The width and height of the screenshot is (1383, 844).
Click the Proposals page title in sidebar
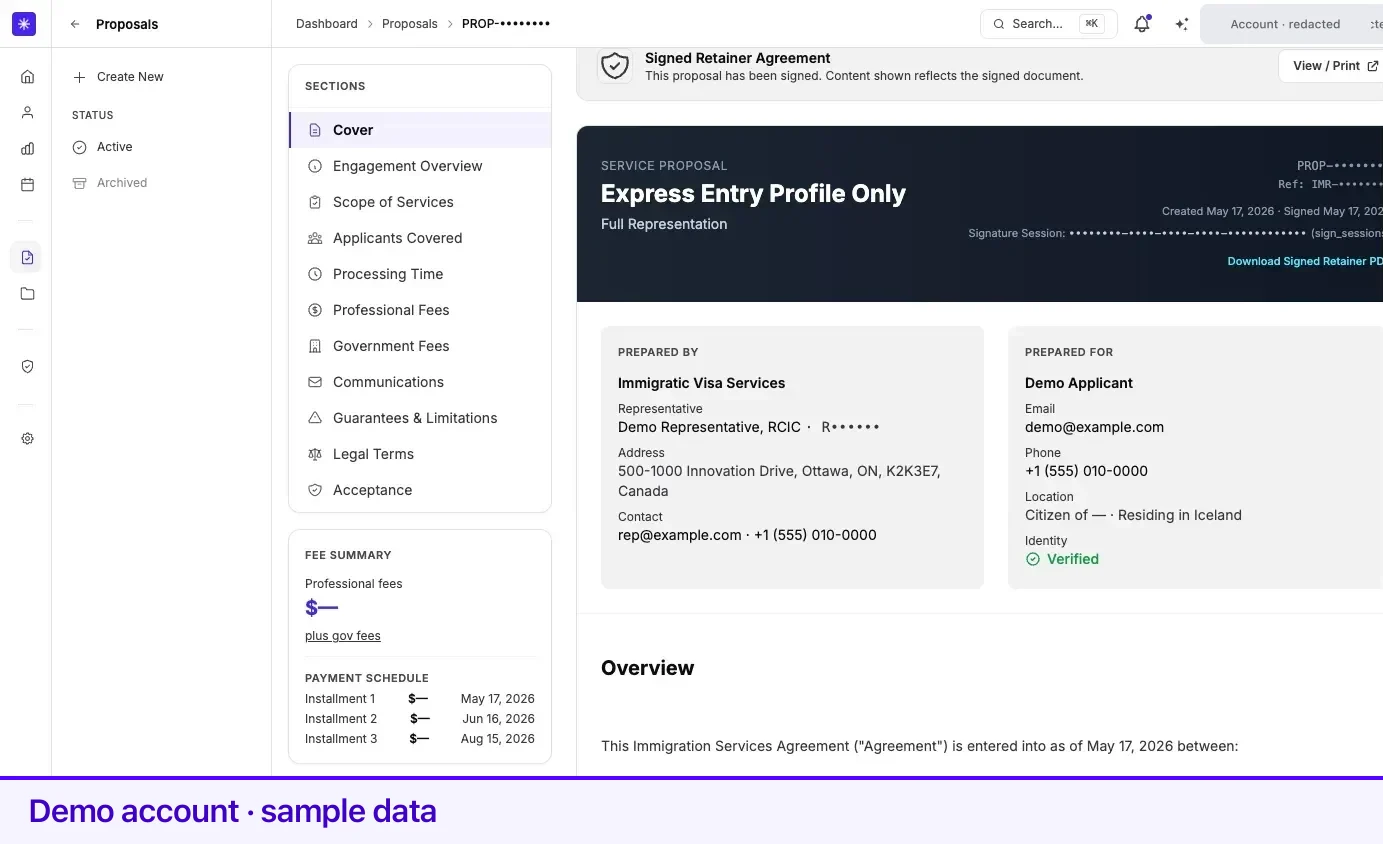[x=127, y=24]
